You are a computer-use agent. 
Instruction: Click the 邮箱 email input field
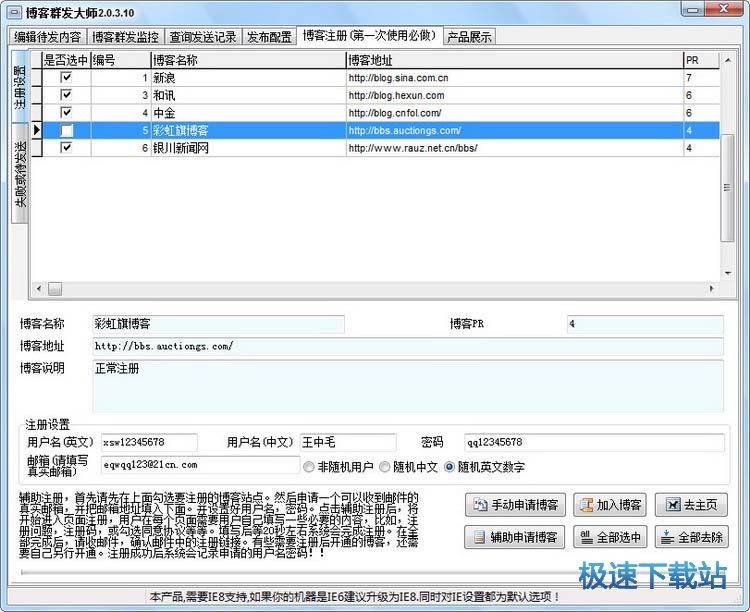[x=198, y=465]
